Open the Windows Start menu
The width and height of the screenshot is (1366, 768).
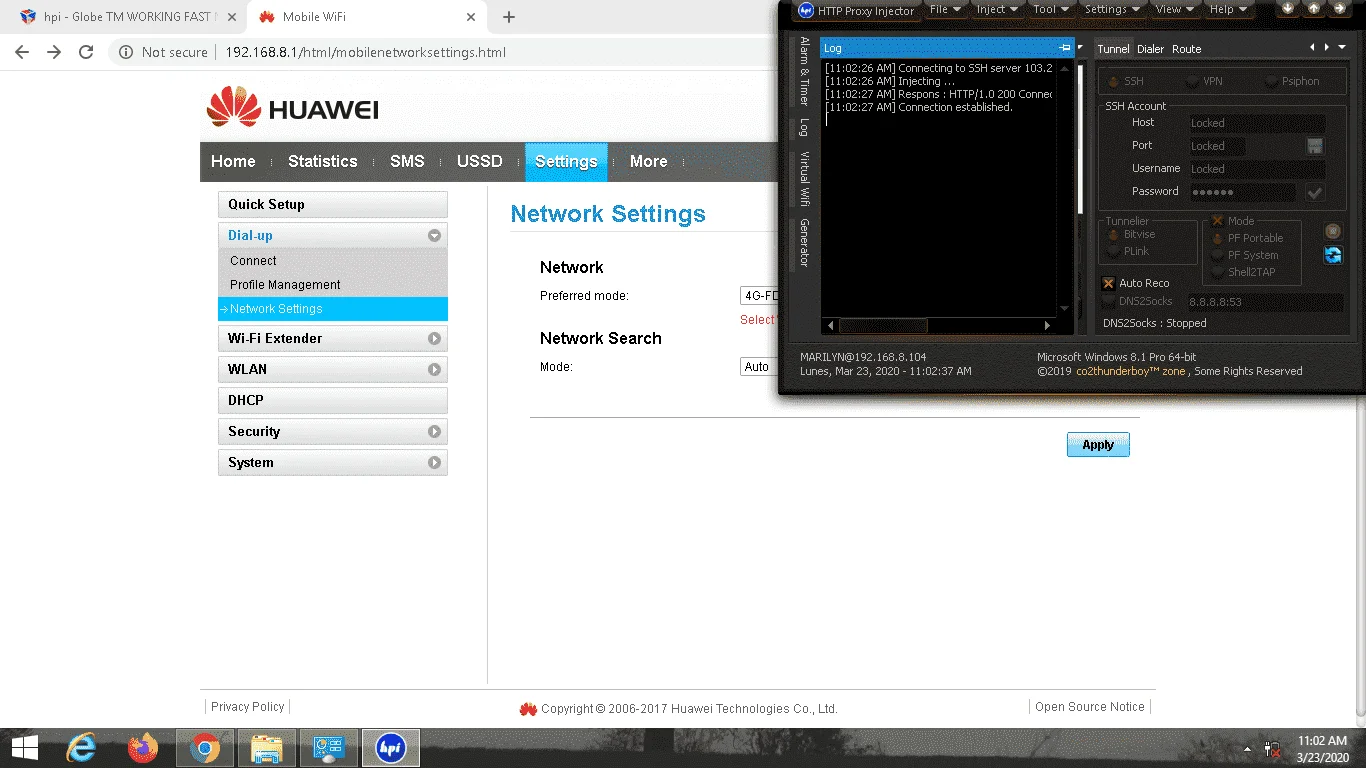(x=24, y=748)
